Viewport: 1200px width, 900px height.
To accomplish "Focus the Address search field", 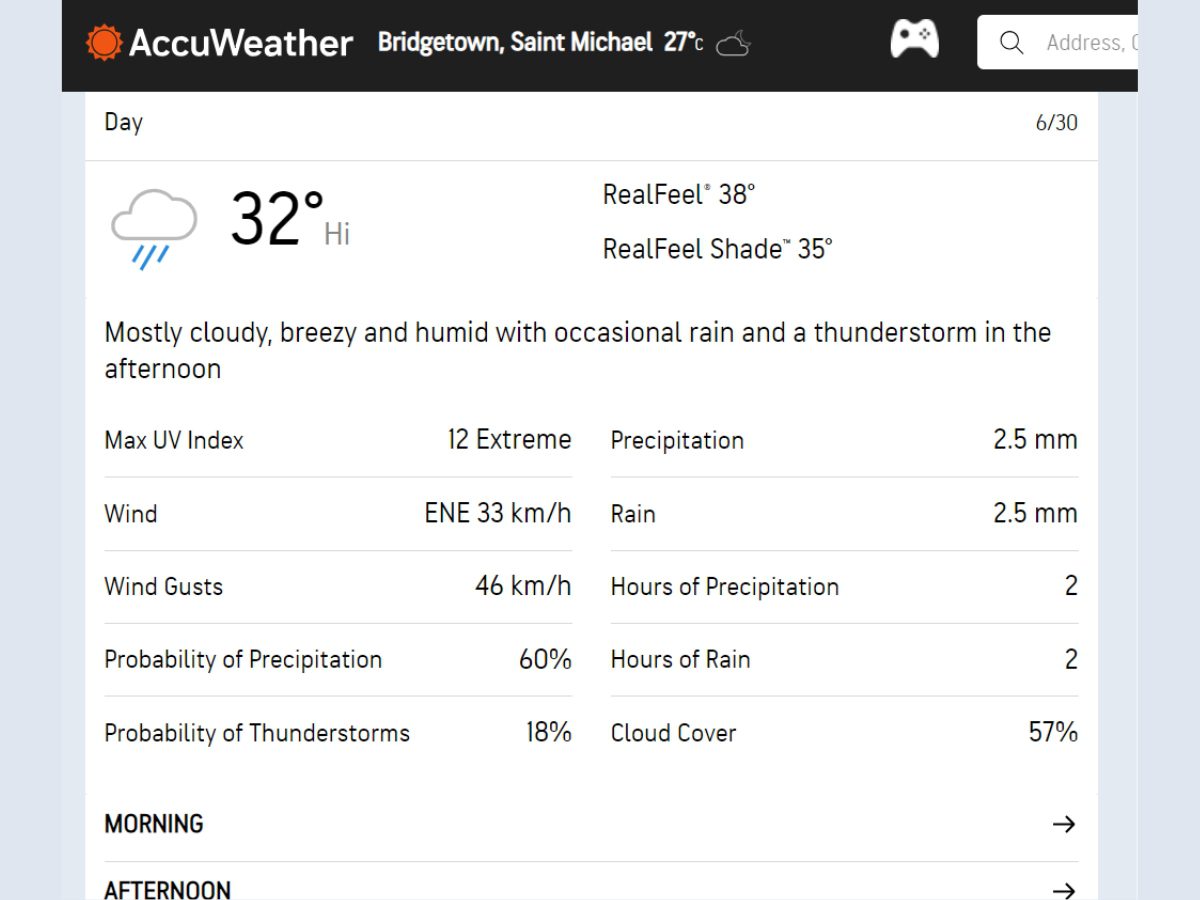I will coord(1090,43).
